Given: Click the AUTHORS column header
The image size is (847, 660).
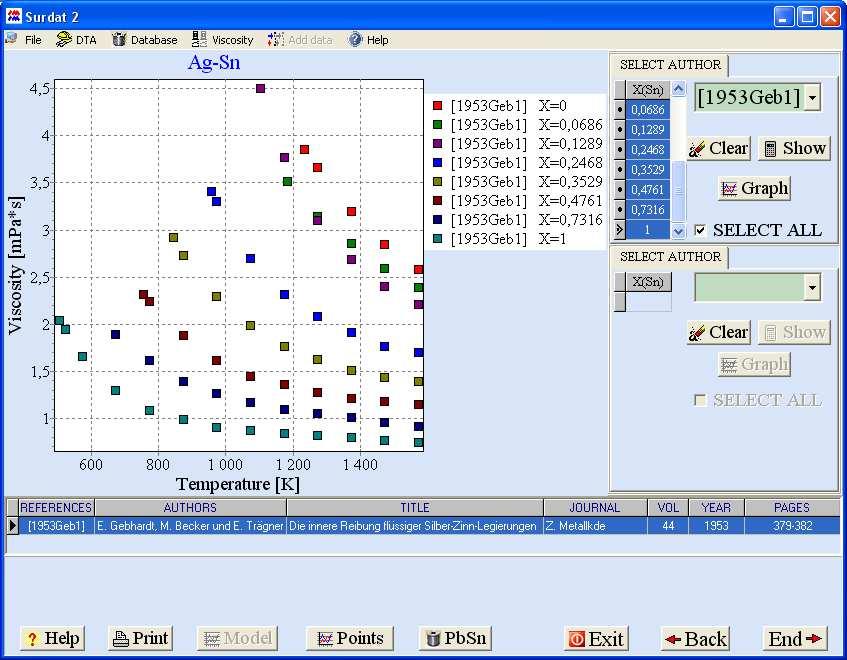Looking at the screenshot, I should 190,508.
